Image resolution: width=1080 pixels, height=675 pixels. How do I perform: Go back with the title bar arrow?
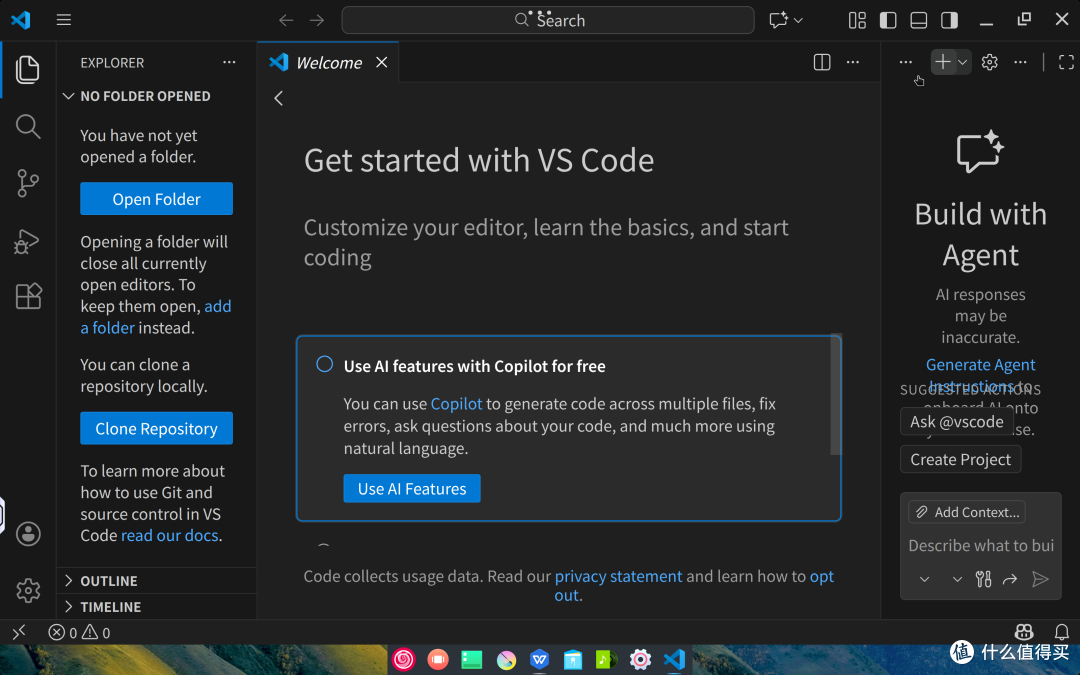coord(286,20)
